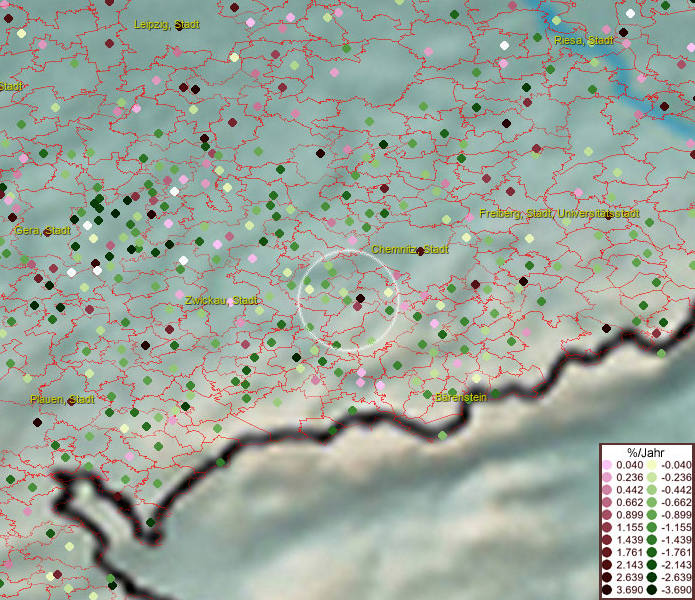This screenshot has height=600, width=695.
Task: Pick the 2.143 legend color swatch
Action: pyautogui.click(x=607, y=565)
